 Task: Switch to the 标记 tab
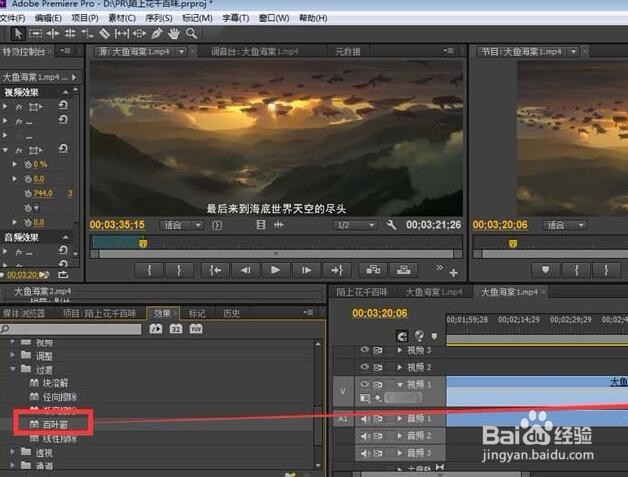point(197,313)
